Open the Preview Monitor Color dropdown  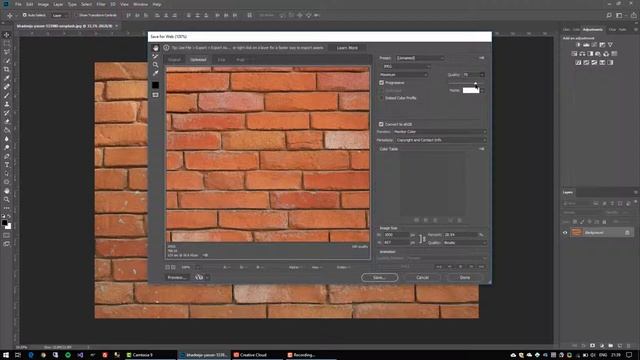coord(440,132)
